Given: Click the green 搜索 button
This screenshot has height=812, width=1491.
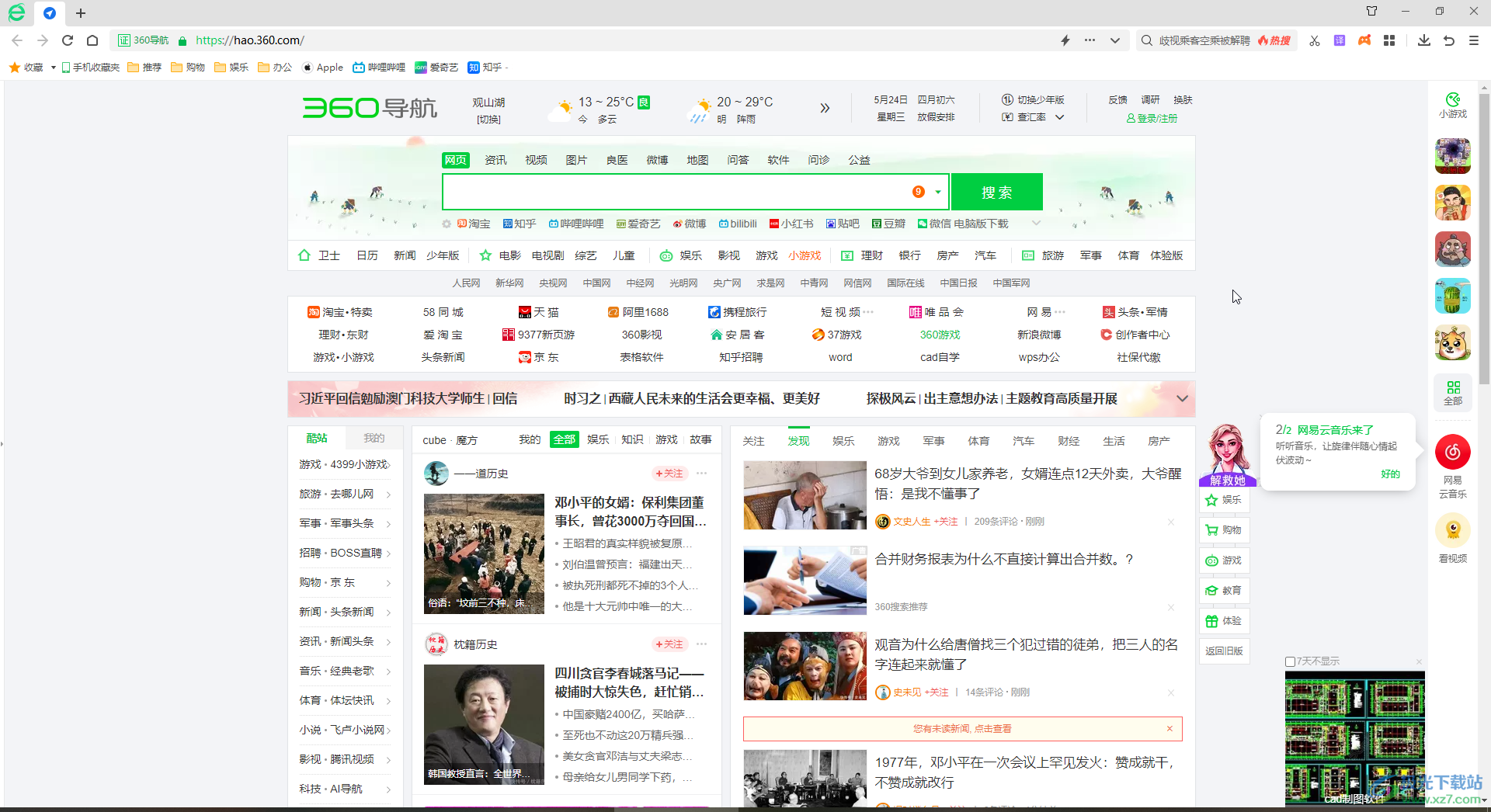Looking at the screenshot, I should [x=996, y=193].
